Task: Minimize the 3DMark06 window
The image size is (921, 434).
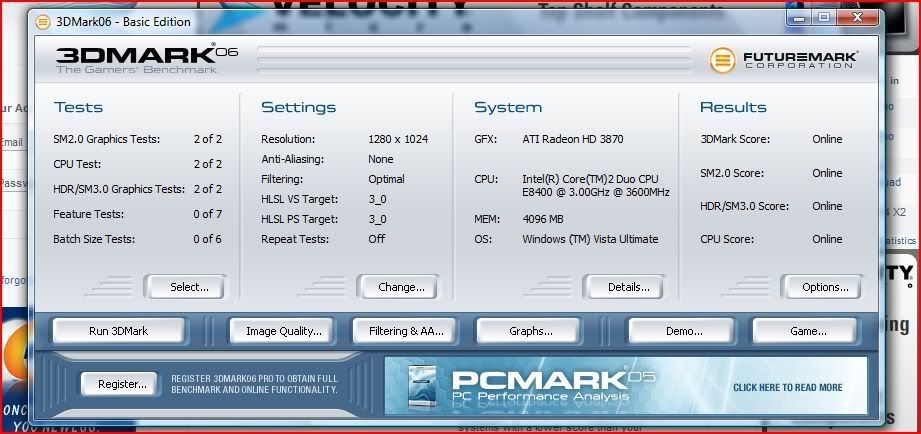Action: point(799,18)
